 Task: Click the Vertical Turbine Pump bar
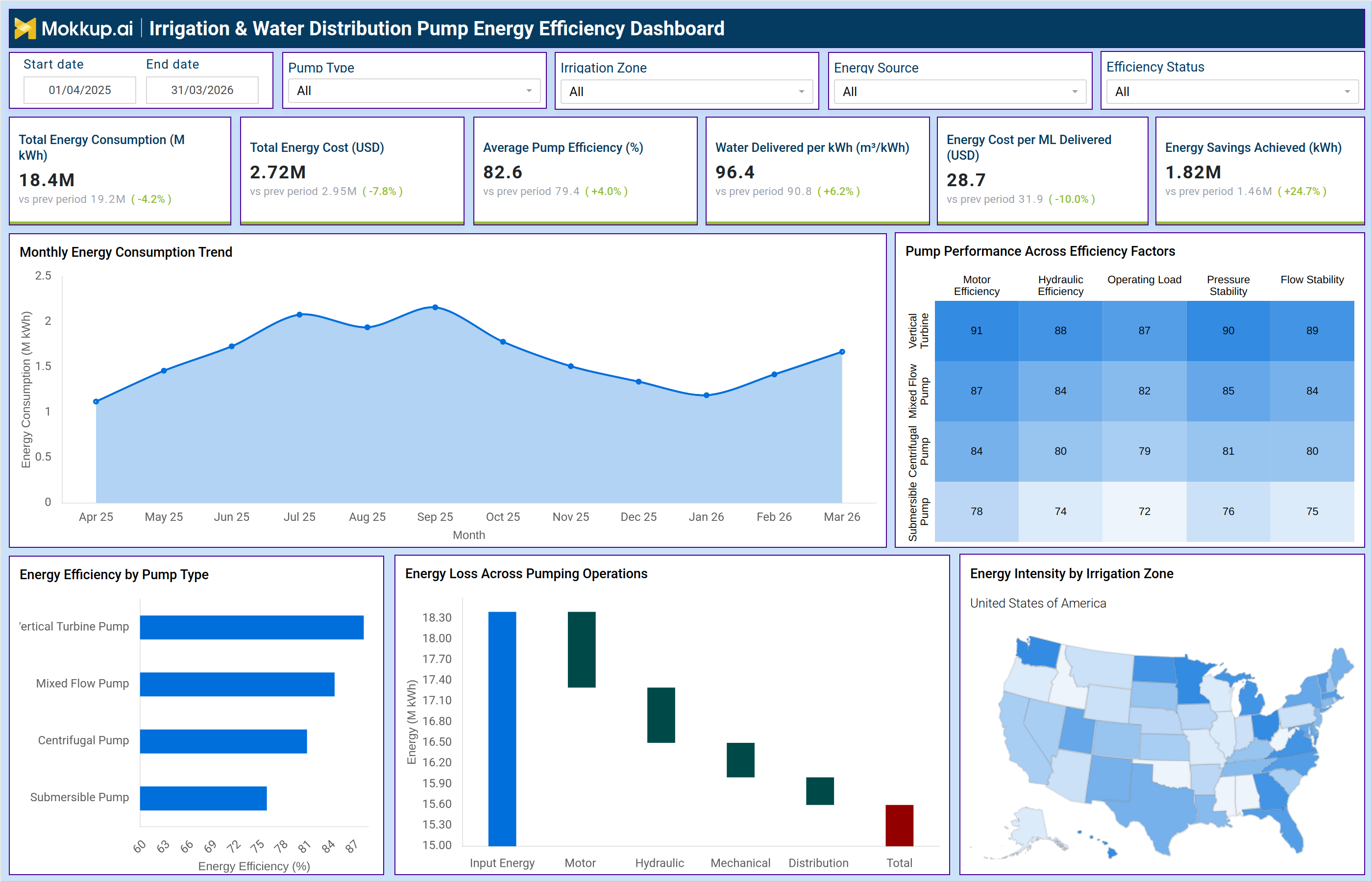pos(252,627)
